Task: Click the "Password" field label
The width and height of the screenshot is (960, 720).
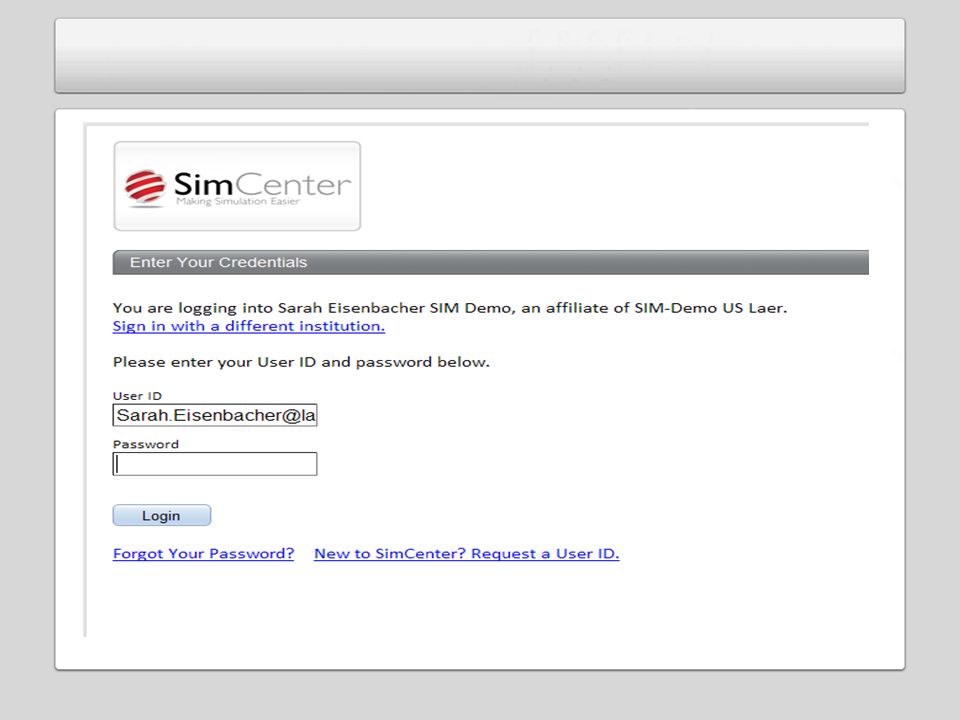Action: click(146, 444)
